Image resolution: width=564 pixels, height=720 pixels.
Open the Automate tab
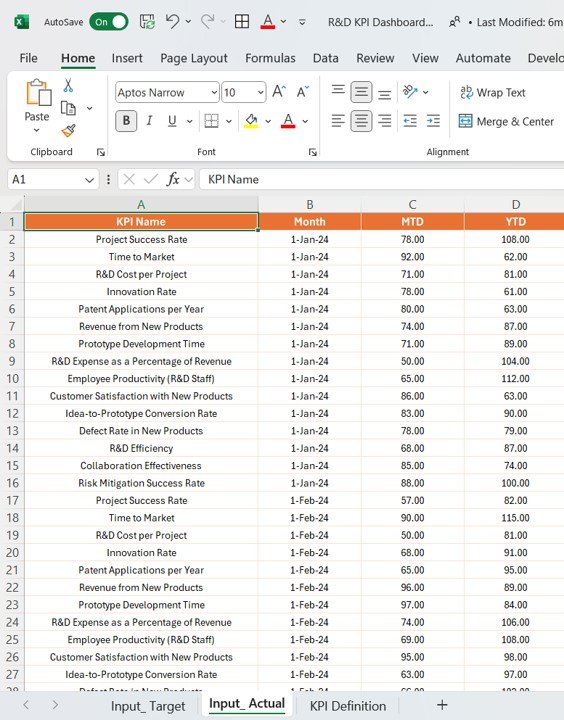pyautogui.click(x=483, y=58)
